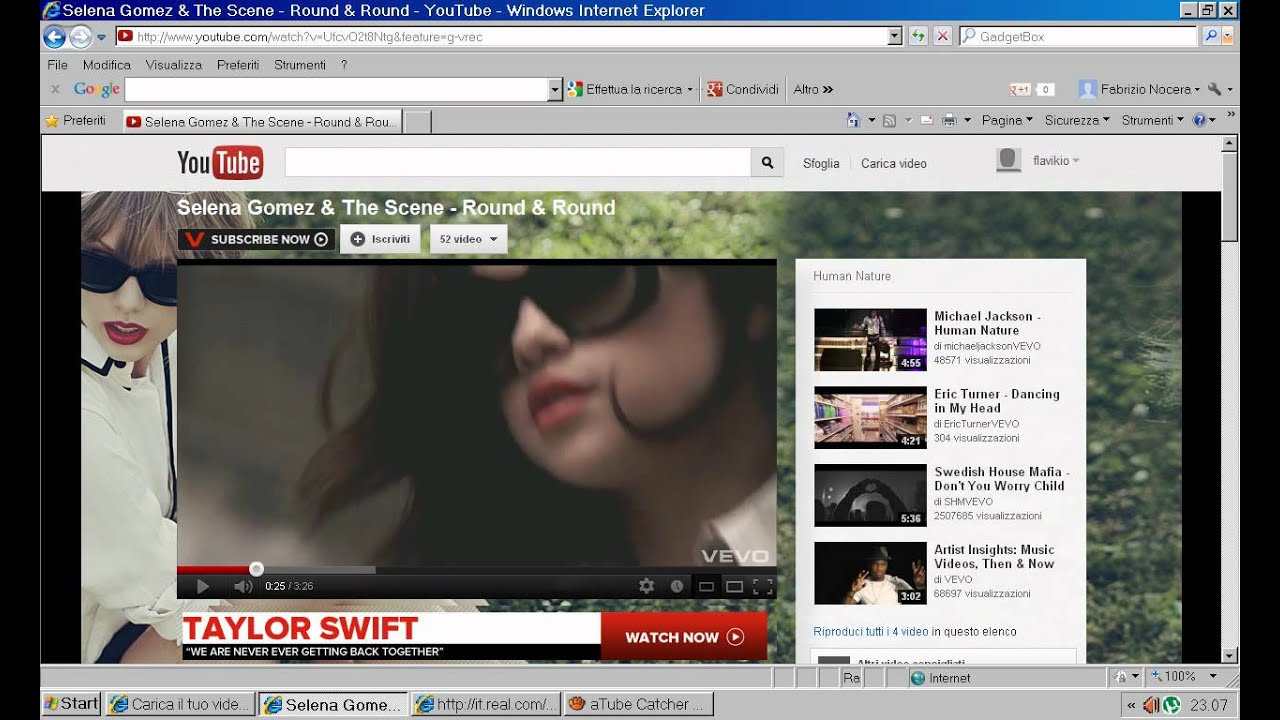Click the YouTube logo

(220, 162)
